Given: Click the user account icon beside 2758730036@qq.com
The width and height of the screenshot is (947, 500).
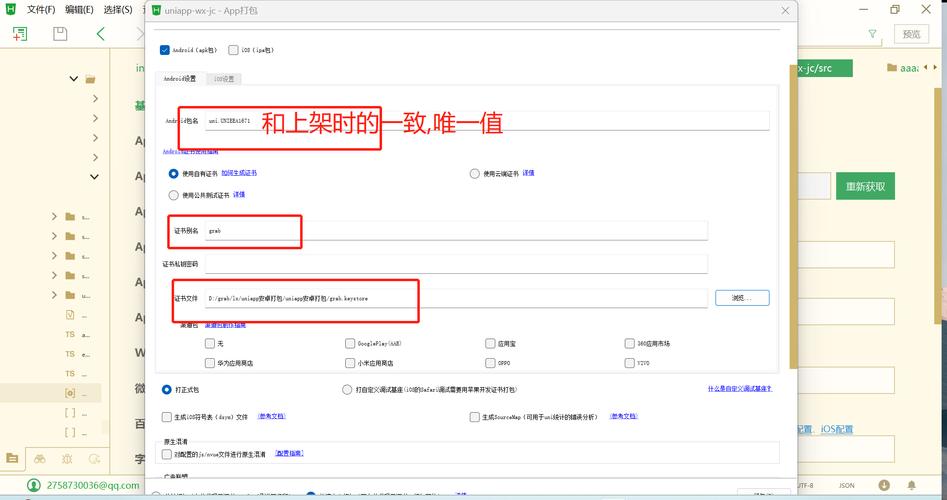Looking at the screenshot, I should pos(33,485).
